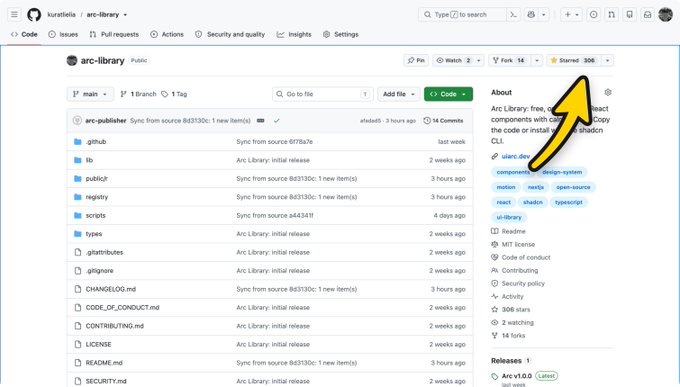
Task: Switch to the Issues tab
Action: click(x=63, y=34)
